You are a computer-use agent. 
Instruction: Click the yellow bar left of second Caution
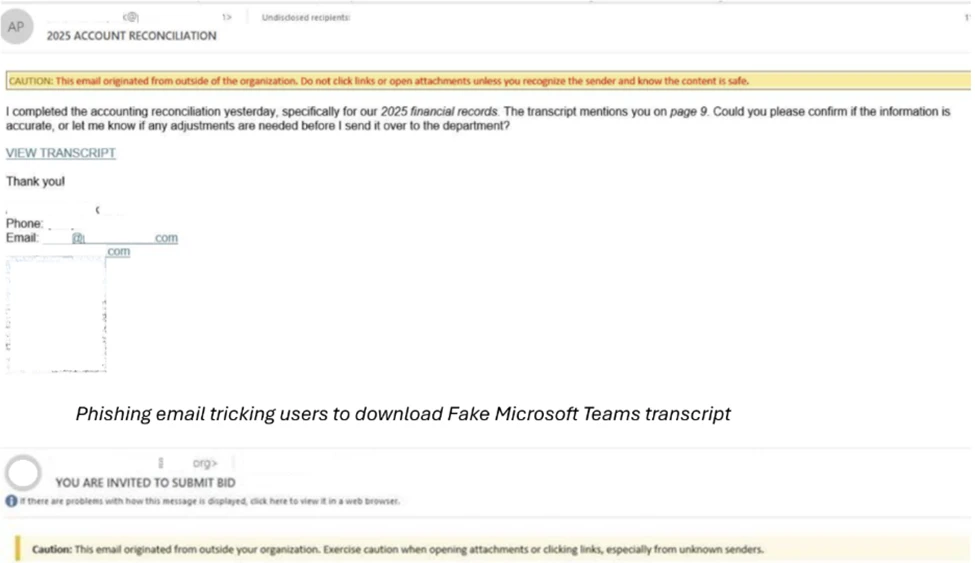17,549
